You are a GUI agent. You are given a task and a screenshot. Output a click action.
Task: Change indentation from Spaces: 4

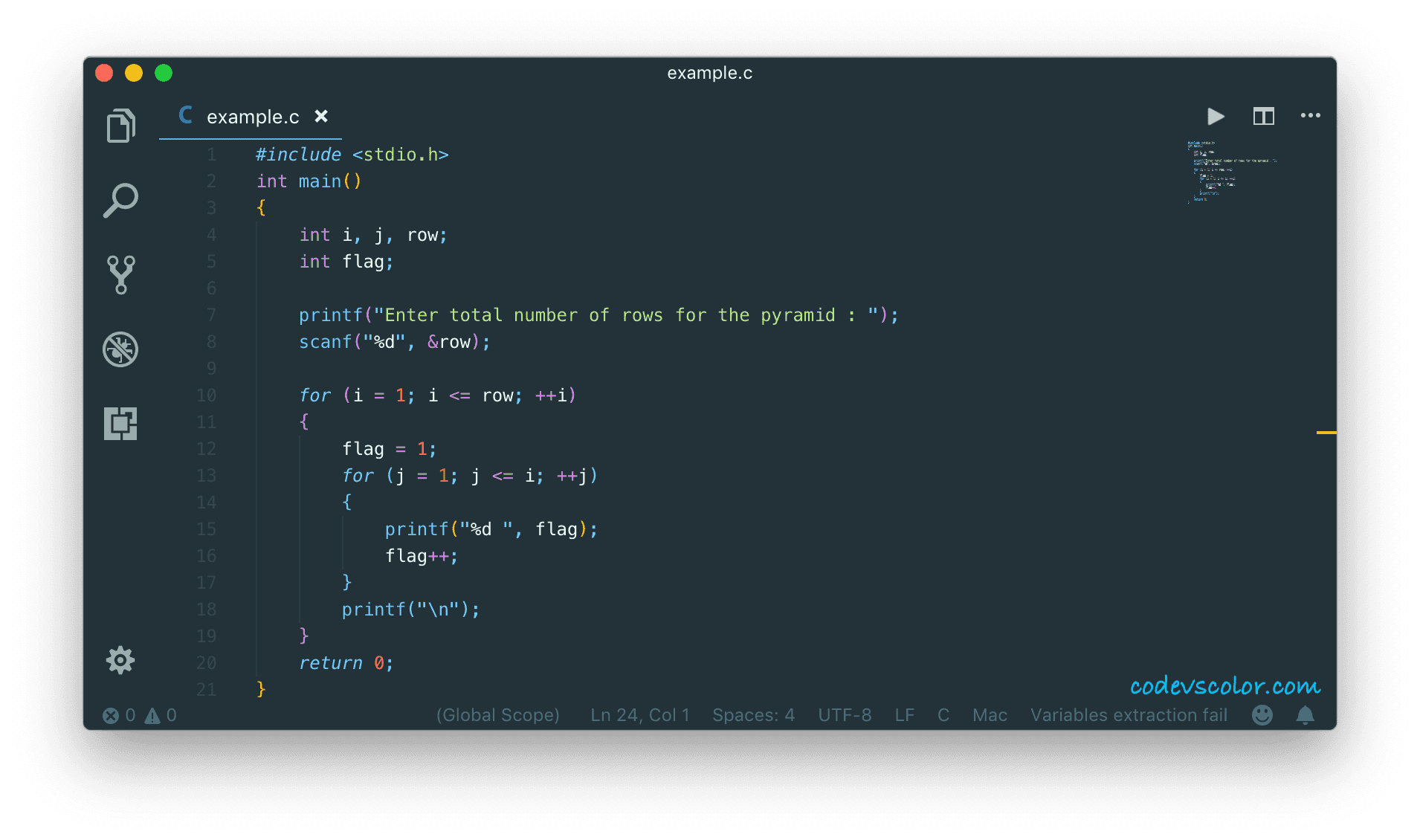tap(753, 715)
